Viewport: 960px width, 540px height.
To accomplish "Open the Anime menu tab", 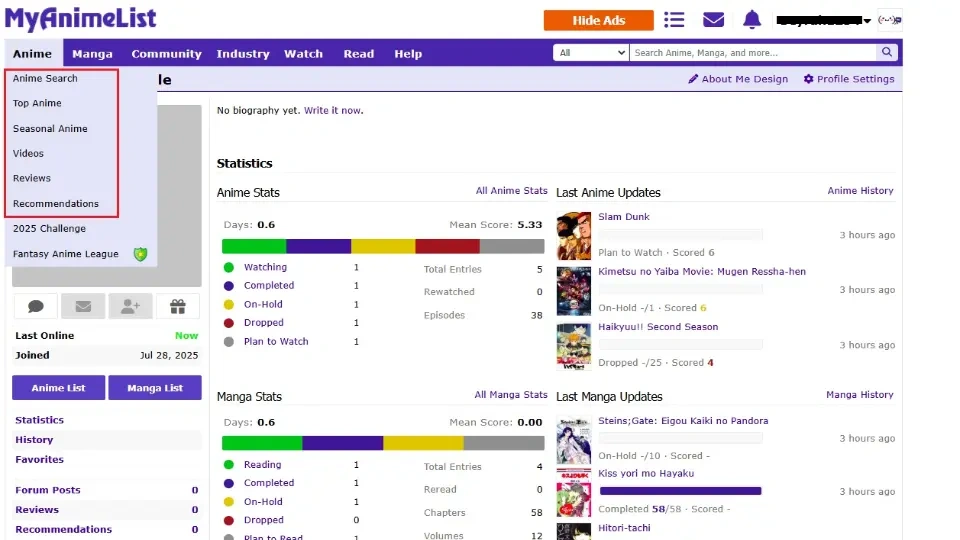I will coord(32,54).
